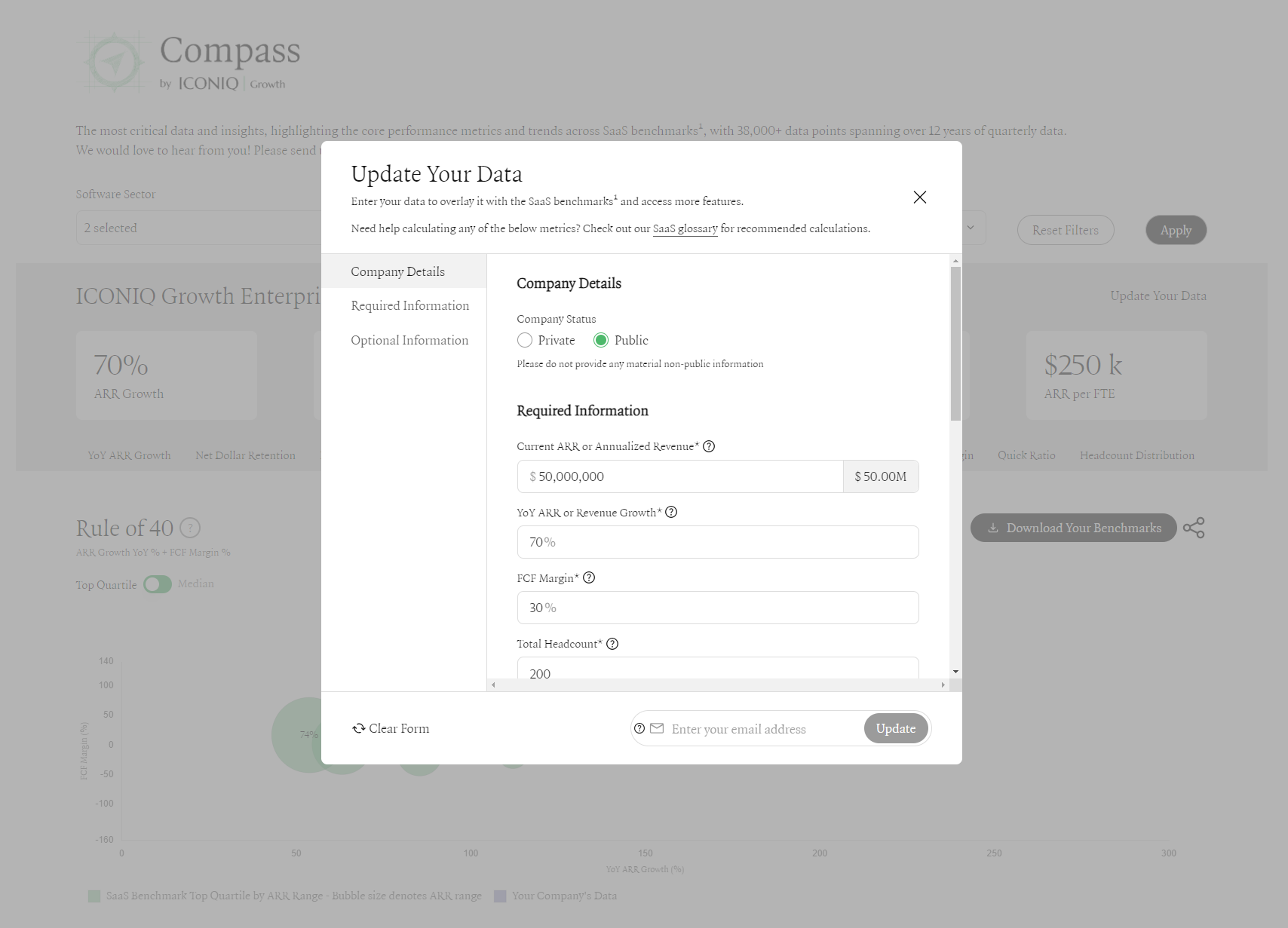Toggle the Top Quartile / Median switch
This screenshot has height=928, width=1288.
coord(158,584)
